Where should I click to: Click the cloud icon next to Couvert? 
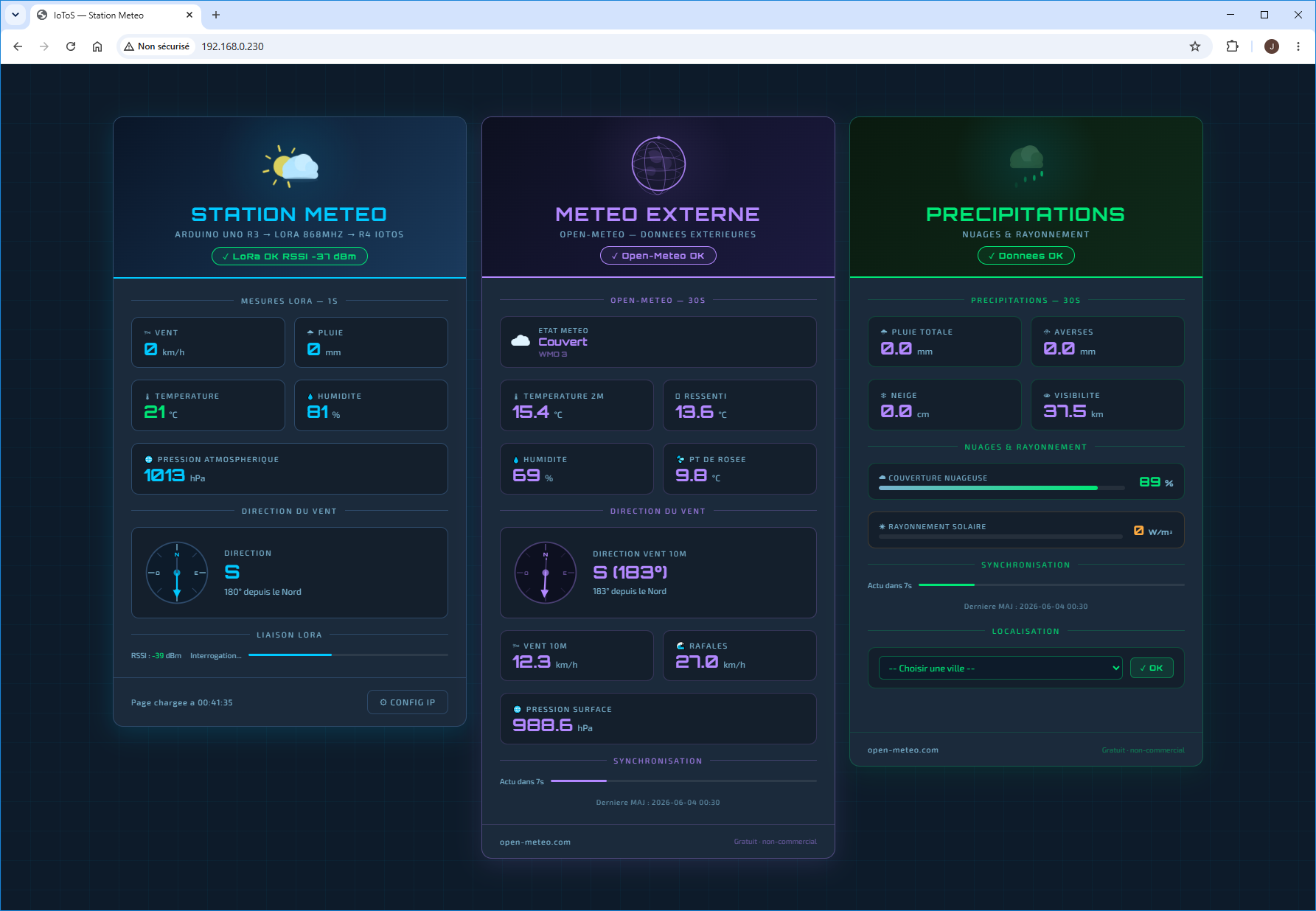[x=521, y=341]
